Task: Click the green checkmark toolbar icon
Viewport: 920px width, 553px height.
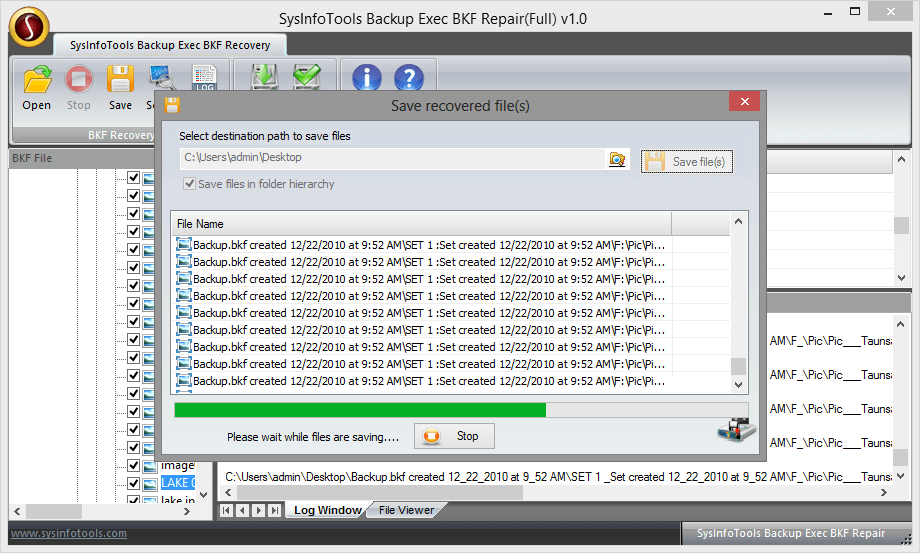Action: coord(307,77)
